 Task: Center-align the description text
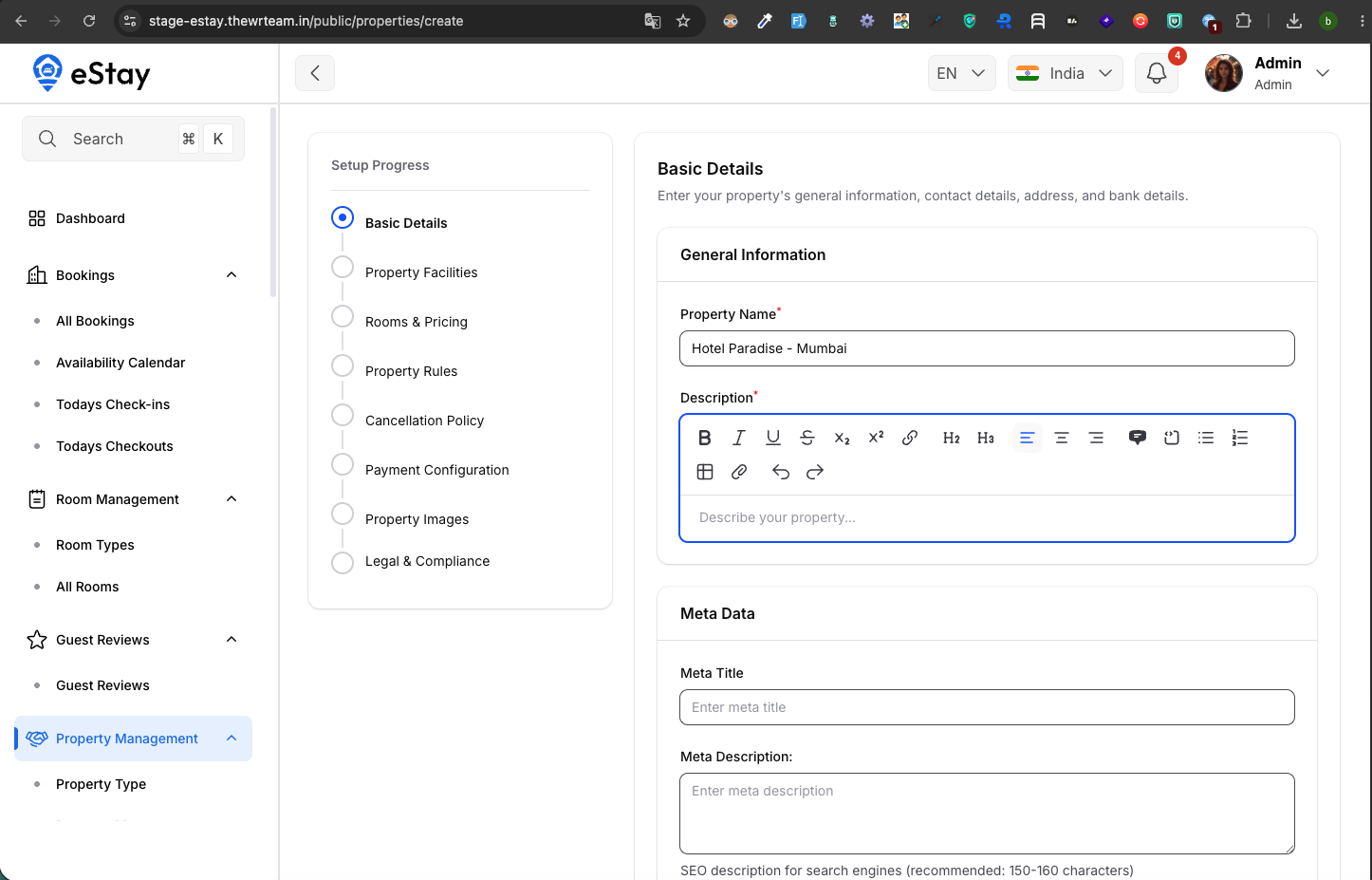pyautogui.click(x=1061, y=438)
